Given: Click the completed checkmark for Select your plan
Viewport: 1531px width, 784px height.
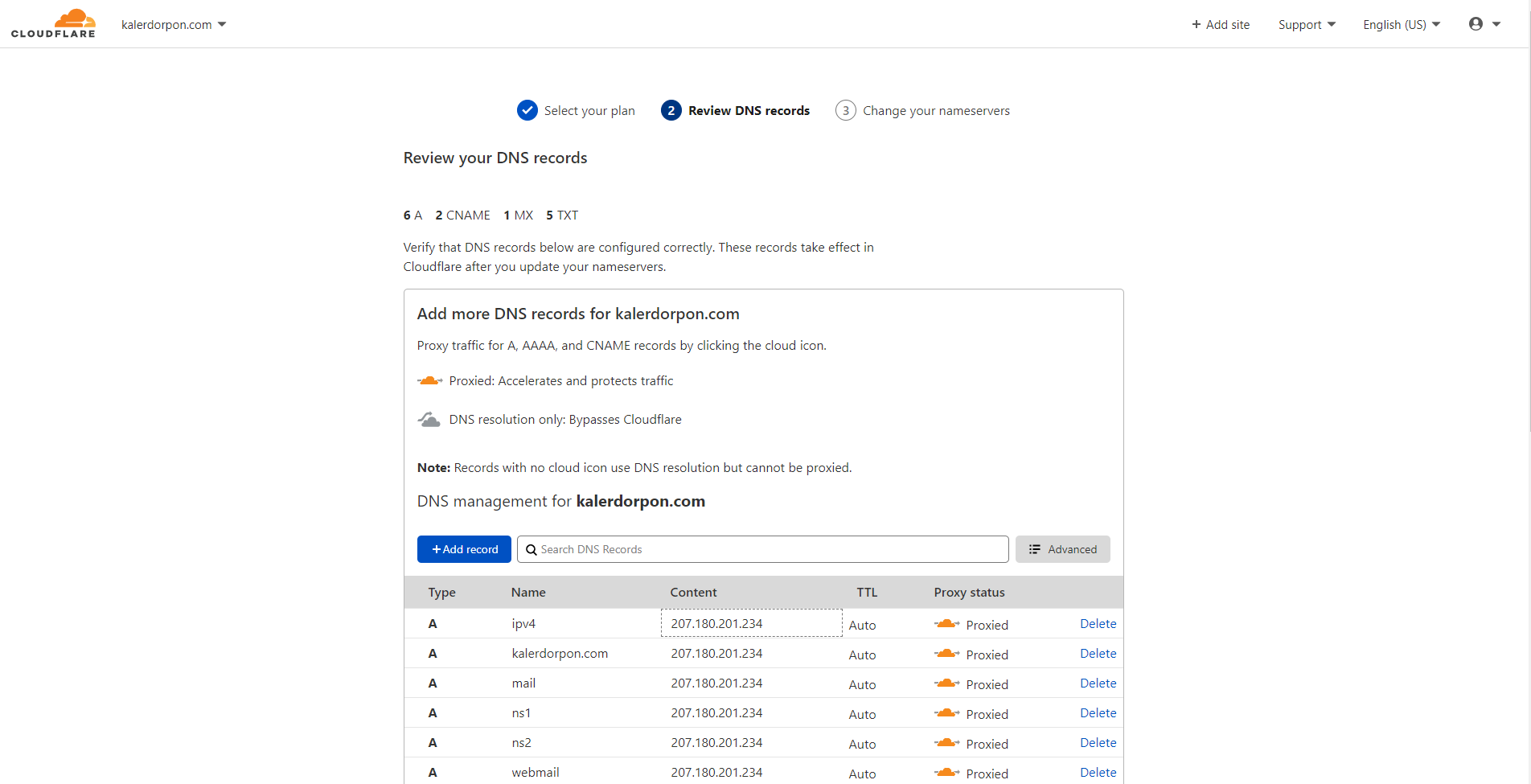Looking at the screenshot, I should [527, 110].
